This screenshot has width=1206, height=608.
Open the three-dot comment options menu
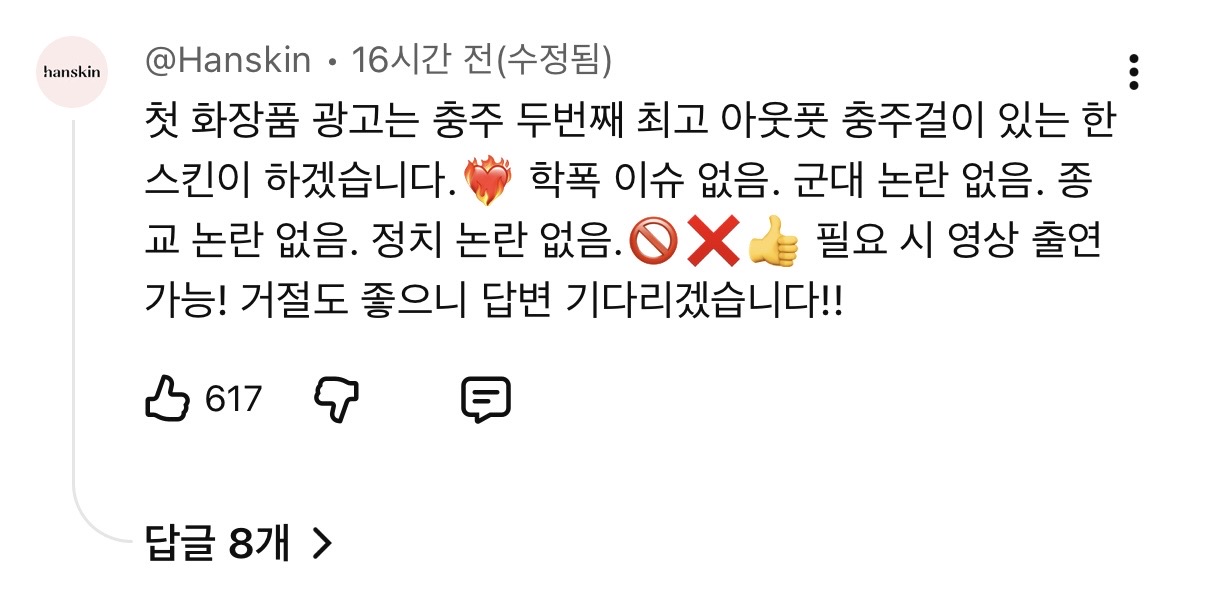[1133, 73]
